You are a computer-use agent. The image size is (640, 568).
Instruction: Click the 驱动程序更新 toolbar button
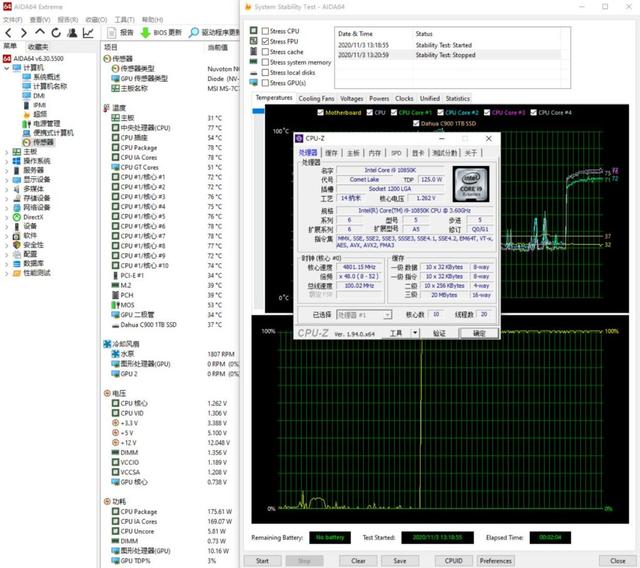(214, 33)
